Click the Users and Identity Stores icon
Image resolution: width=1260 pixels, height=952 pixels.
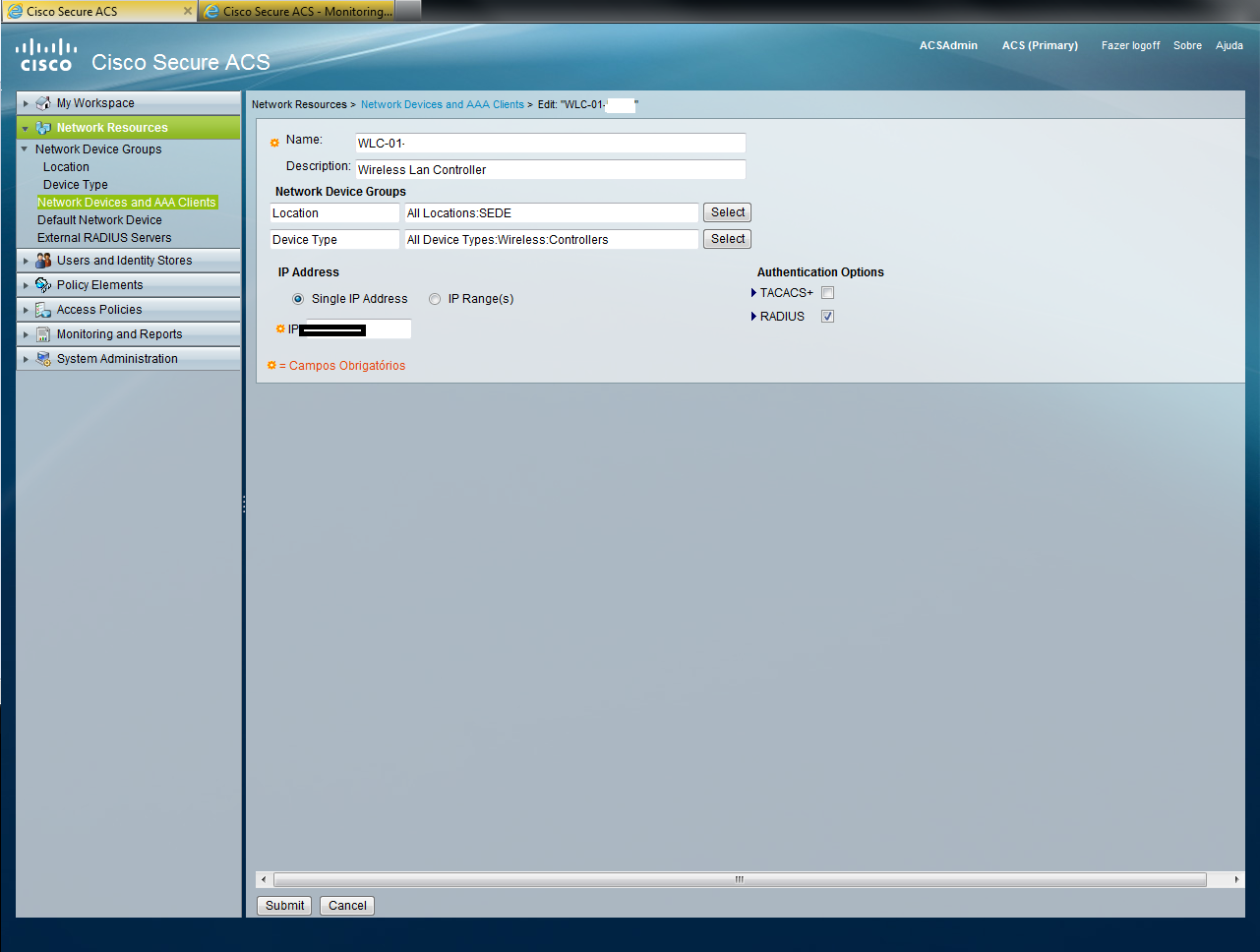coord(43,261)
